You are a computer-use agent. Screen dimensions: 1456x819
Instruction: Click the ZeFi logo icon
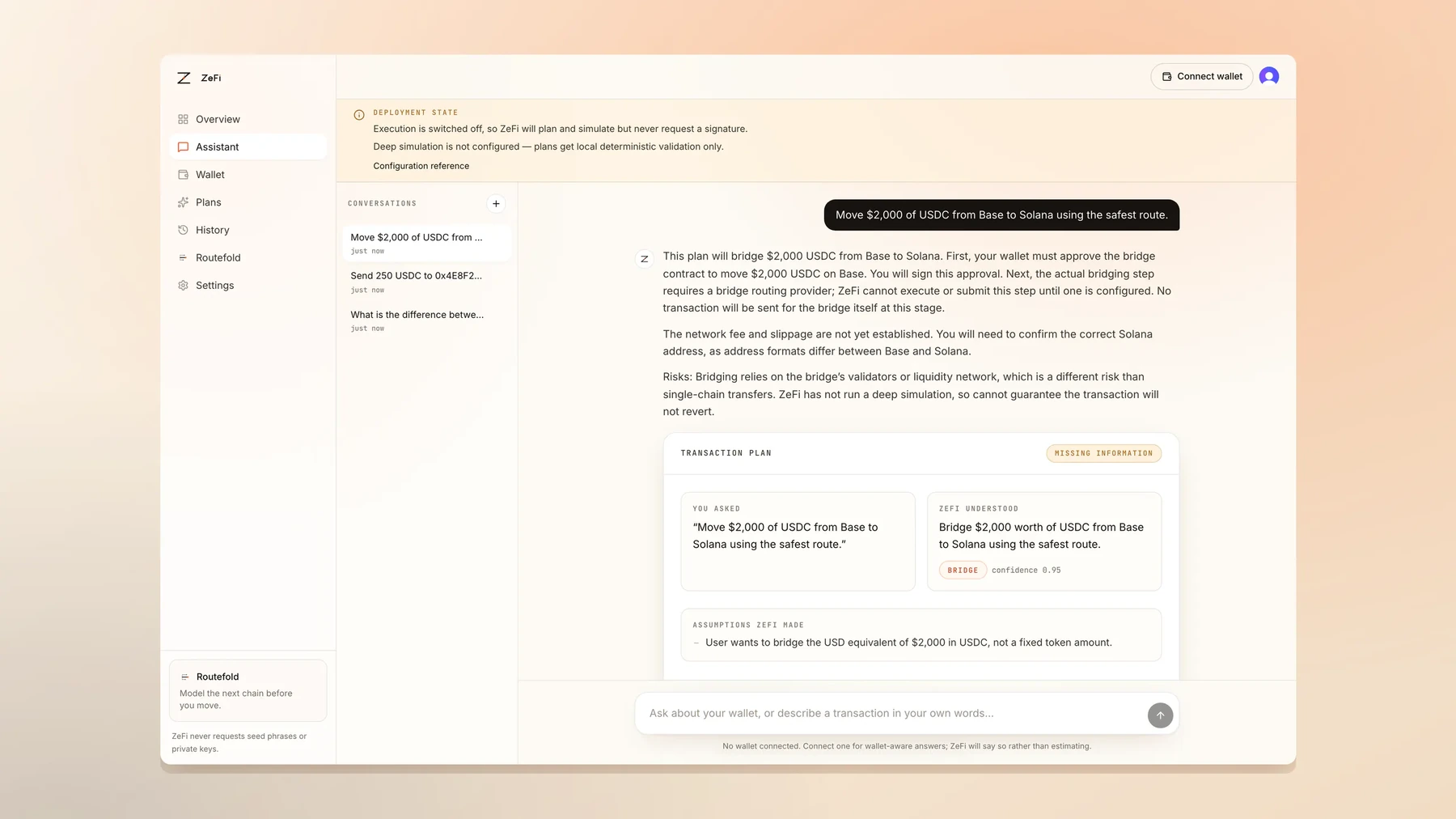(x=184, y=78)
